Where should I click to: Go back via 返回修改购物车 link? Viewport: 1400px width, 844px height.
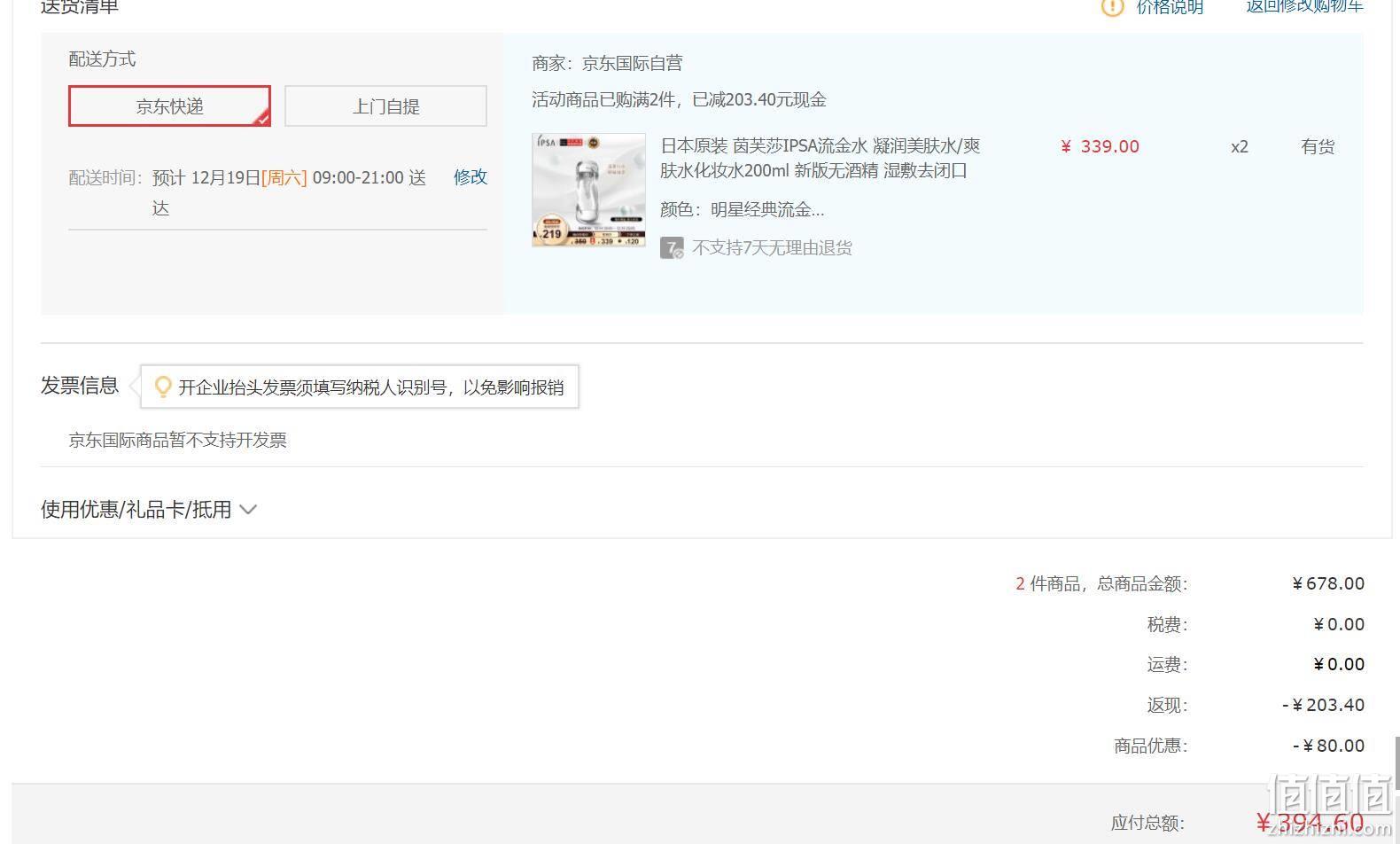pos(1304,6)
